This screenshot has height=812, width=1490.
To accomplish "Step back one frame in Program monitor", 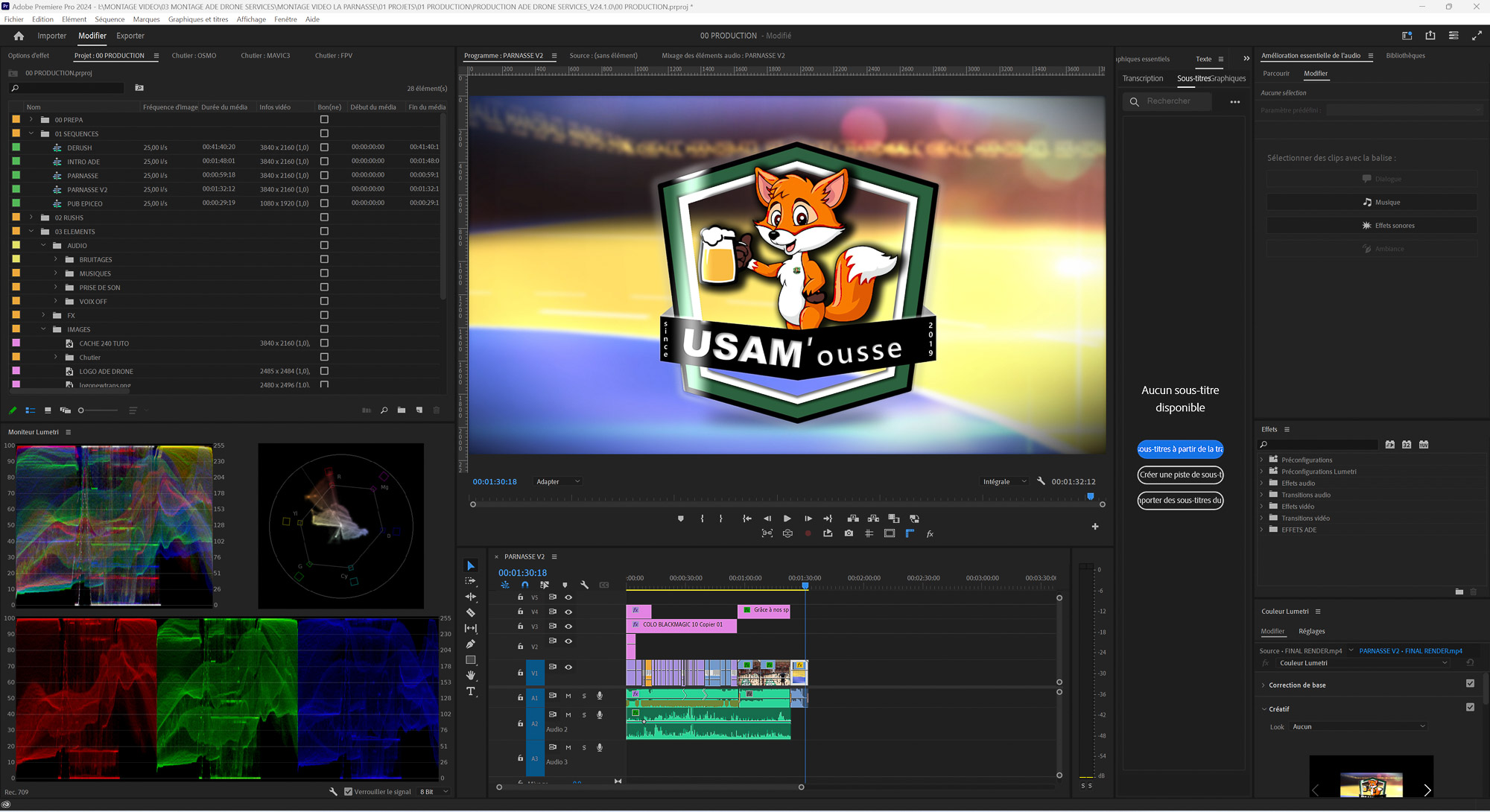I will point(767,518).
